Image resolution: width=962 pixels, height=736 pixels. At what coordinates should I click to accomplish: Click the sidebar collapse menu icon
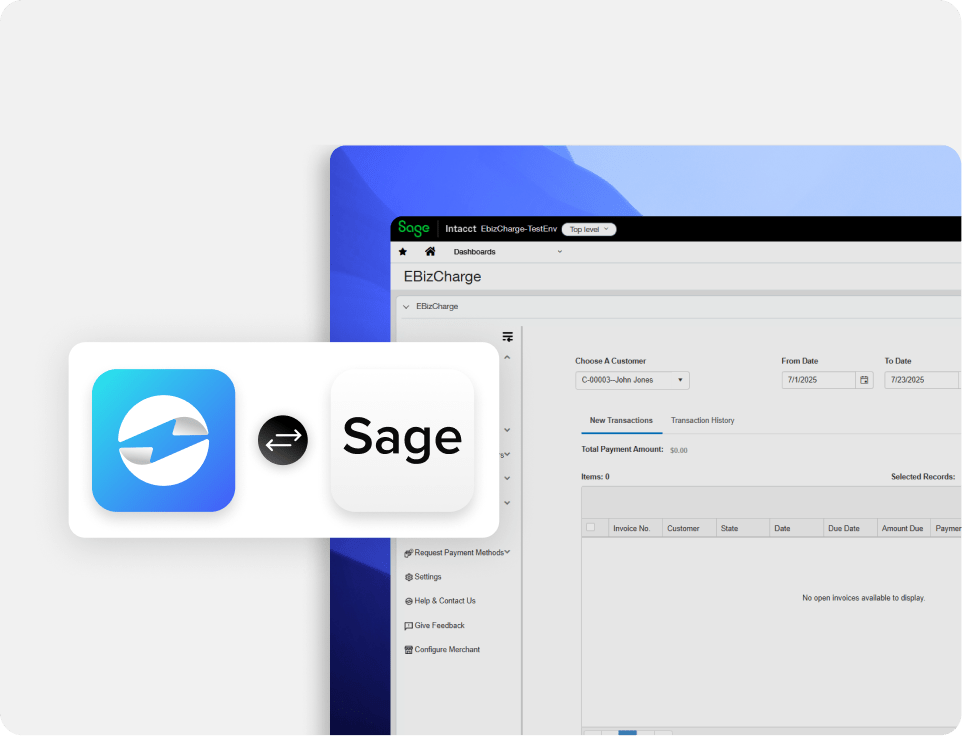[507, 337]
